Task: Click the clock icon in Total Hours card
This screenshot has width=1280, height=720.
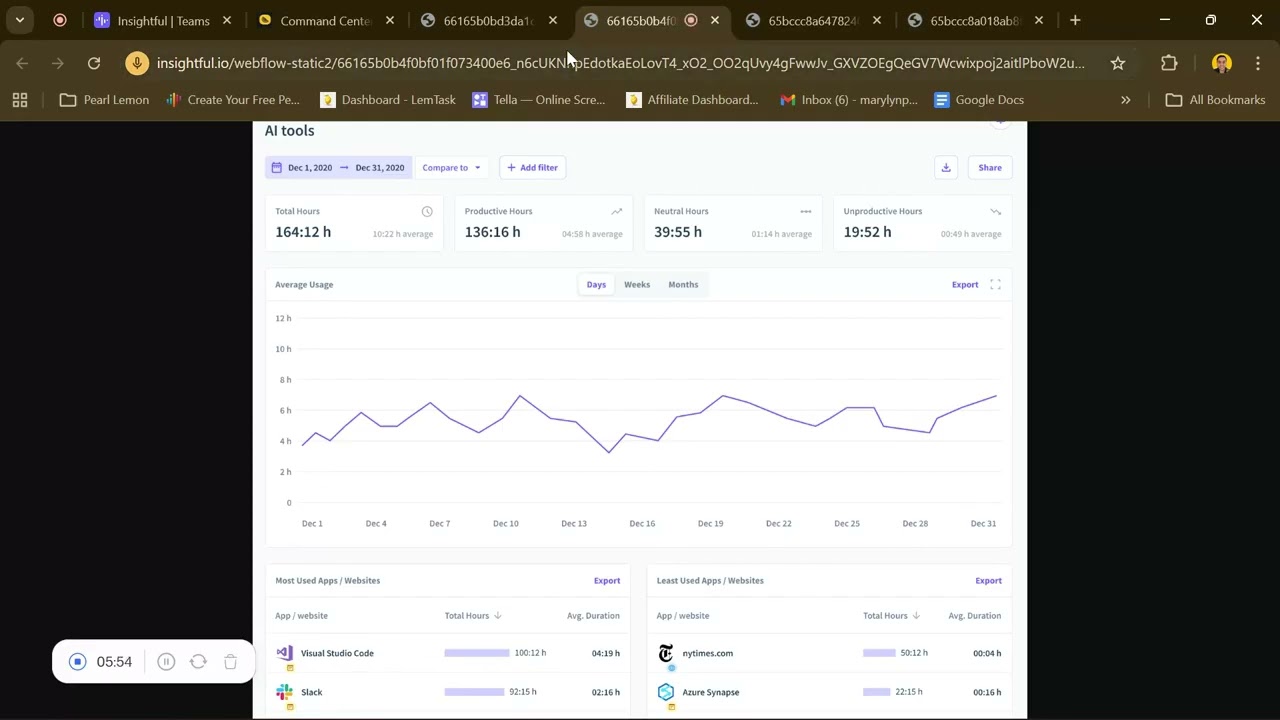Action: pyautogui.click(x=427, y=211)
